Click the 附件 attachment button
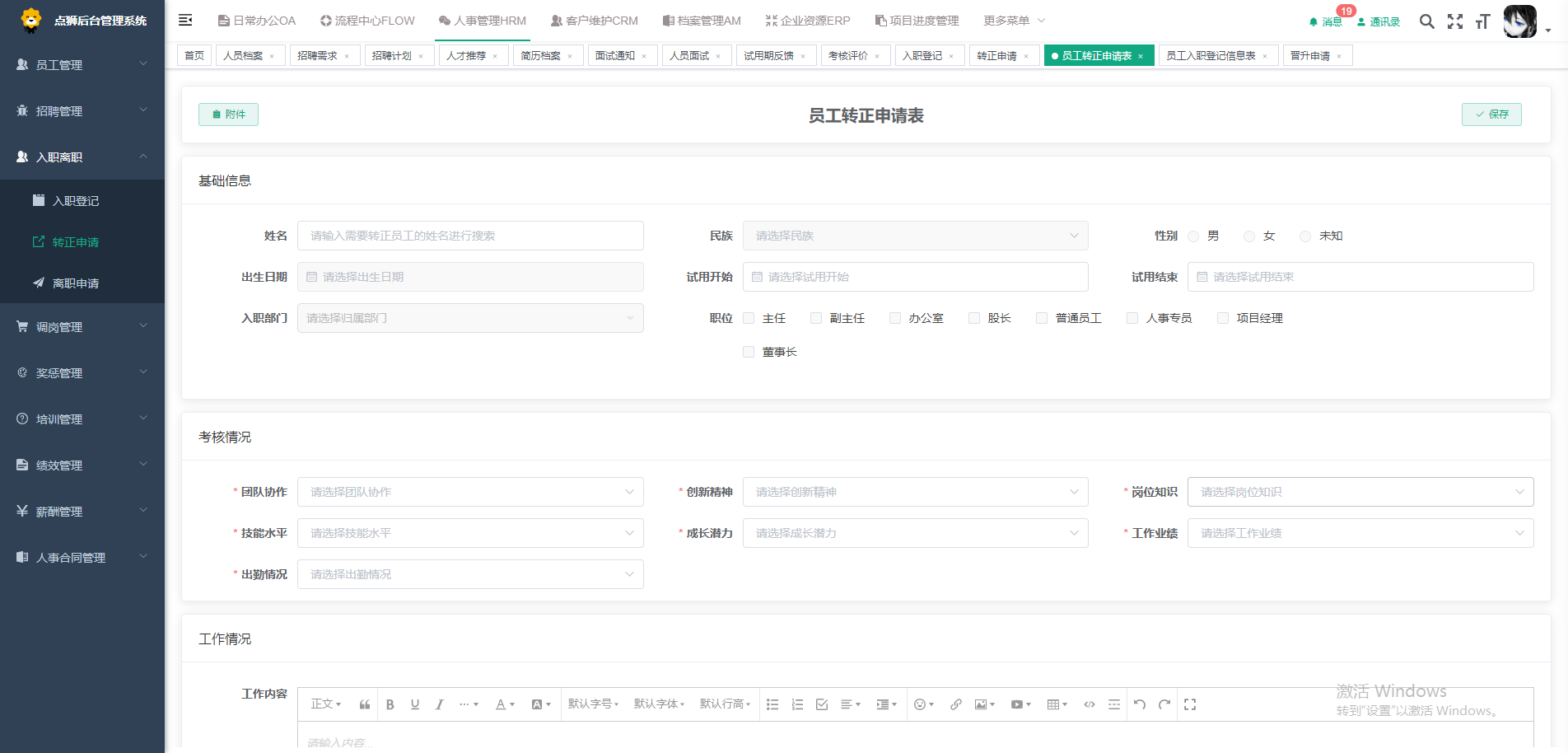The image size is (1568, 753). click(x=228, y=115)
